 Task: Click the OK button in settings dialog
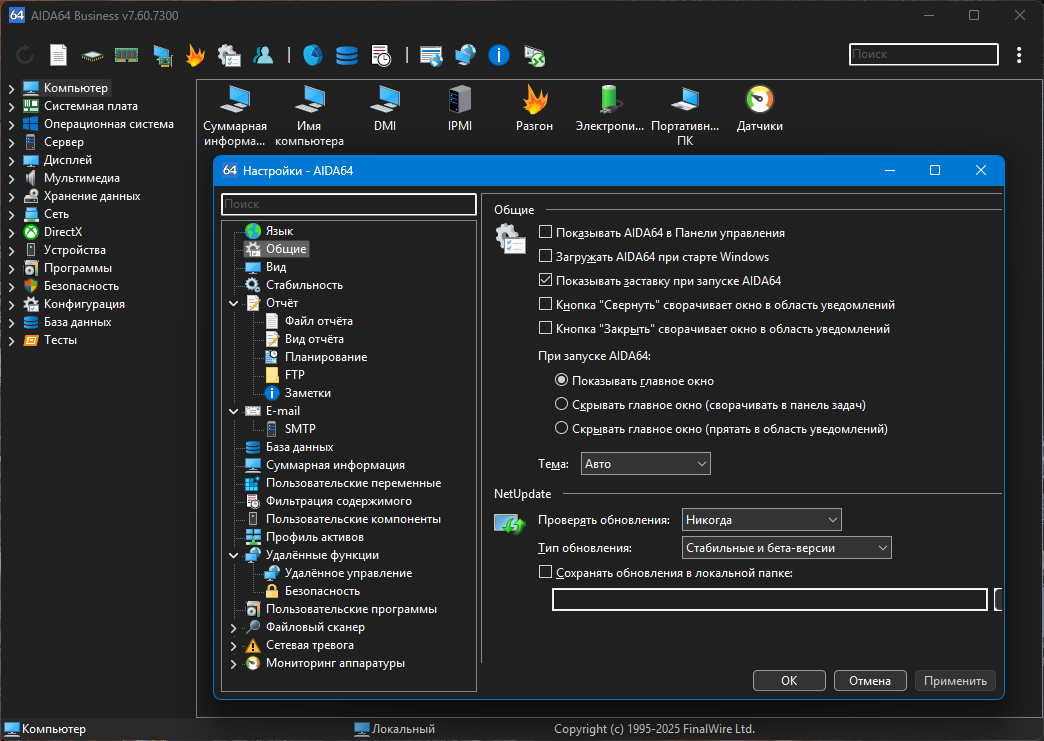pos(789,680)
